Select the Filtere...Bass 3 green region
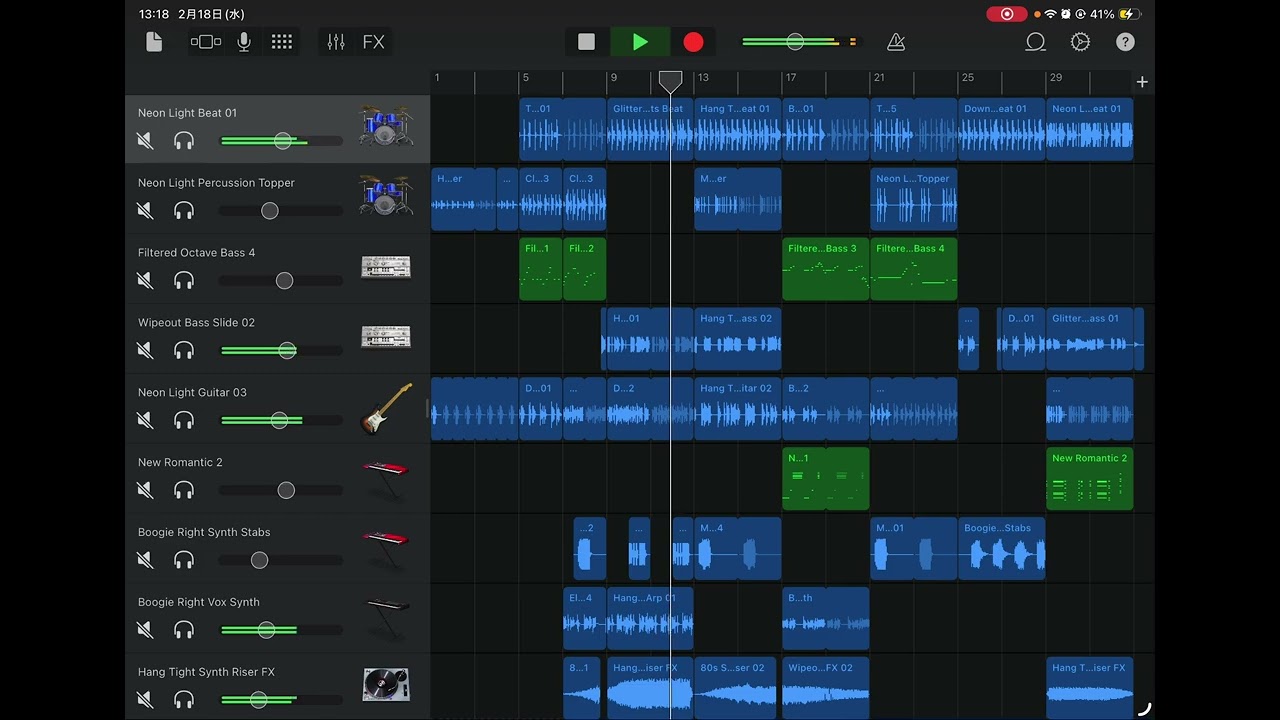 825,269
